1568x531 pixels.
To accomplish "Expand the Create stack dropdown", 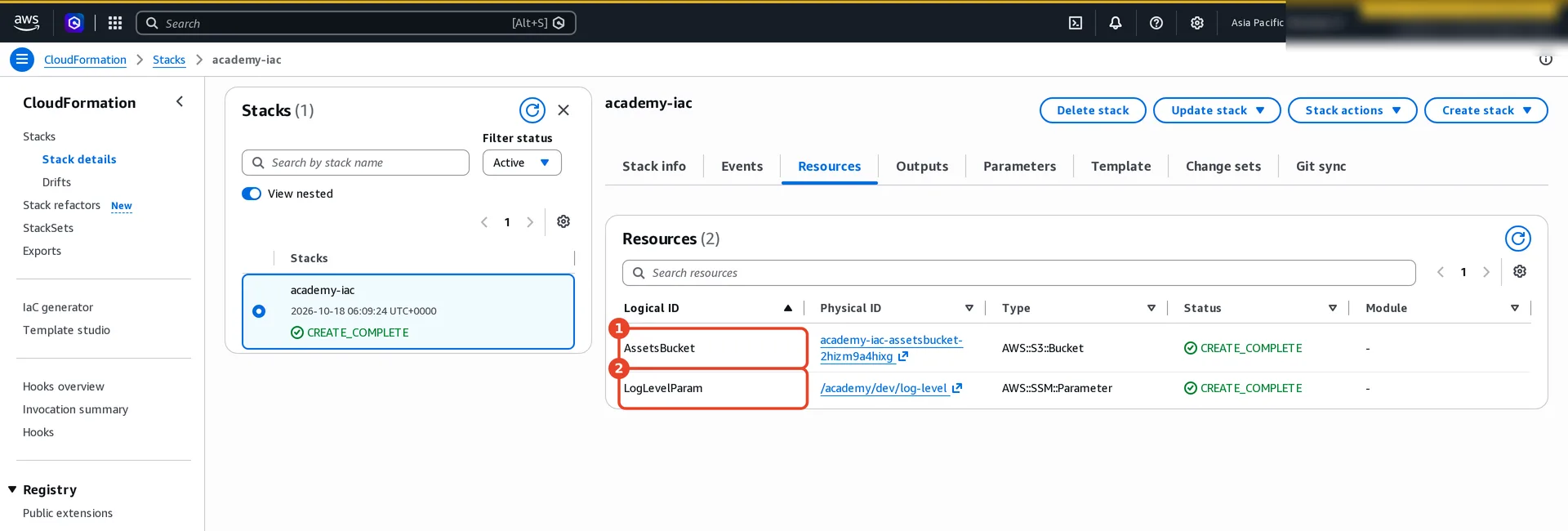I will [1486, 110].
